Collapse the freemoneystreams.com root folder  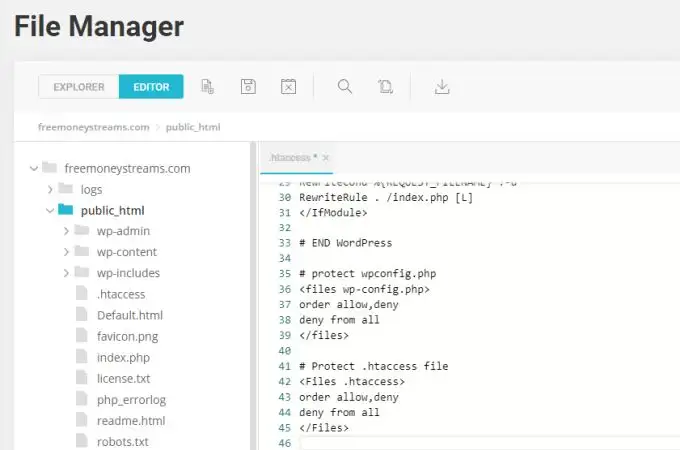point(34,168)
